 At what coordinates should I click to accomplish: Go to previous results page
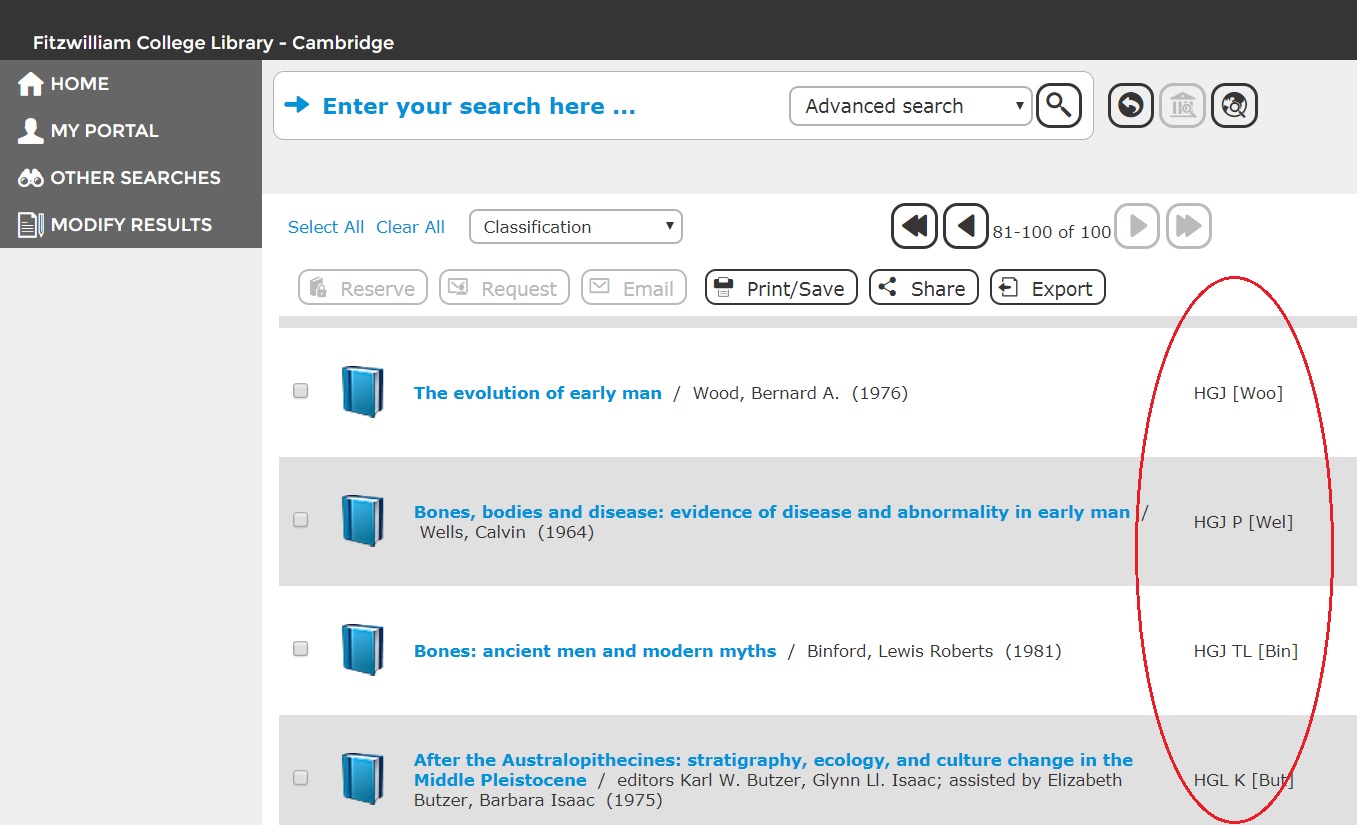point(966,226)
